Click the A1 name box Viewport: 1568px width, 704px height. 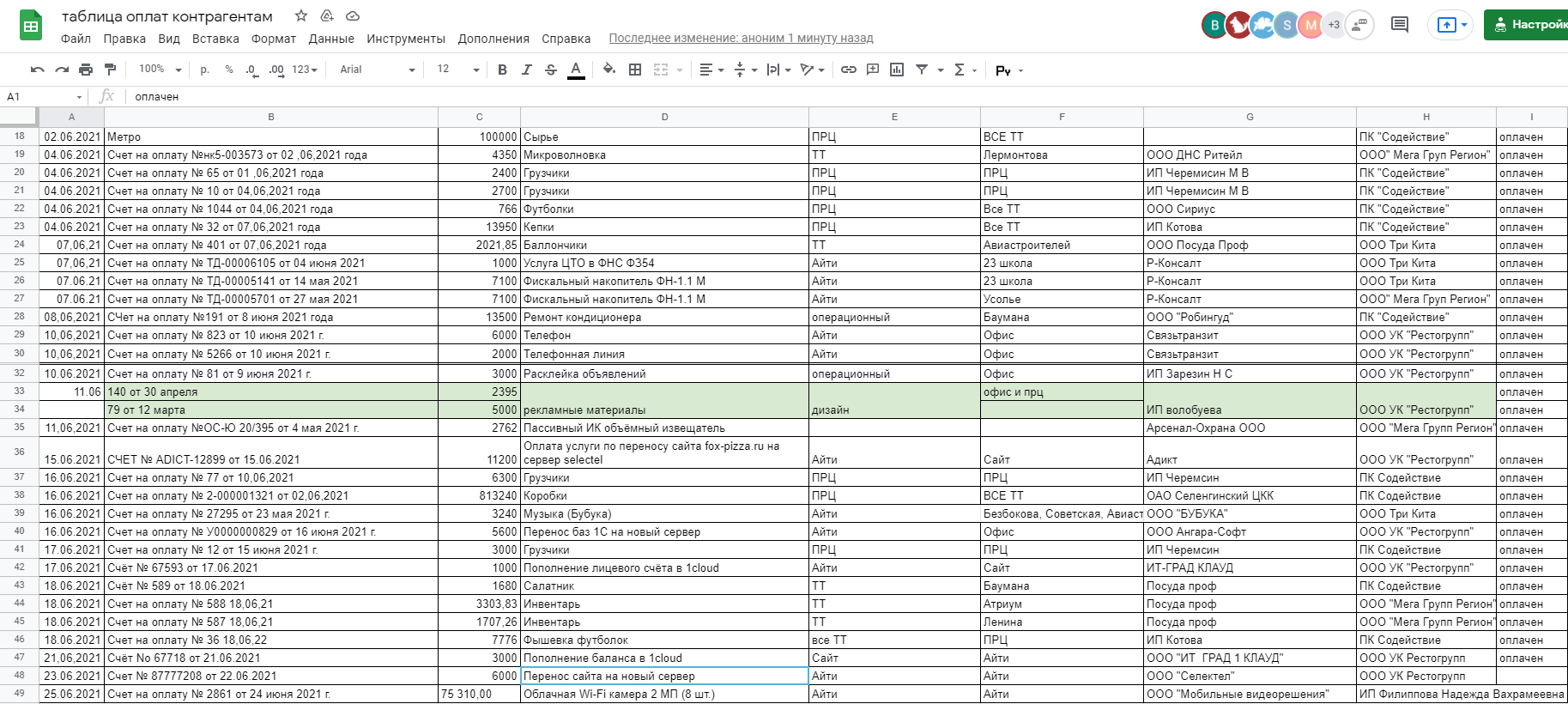point(43,97)
